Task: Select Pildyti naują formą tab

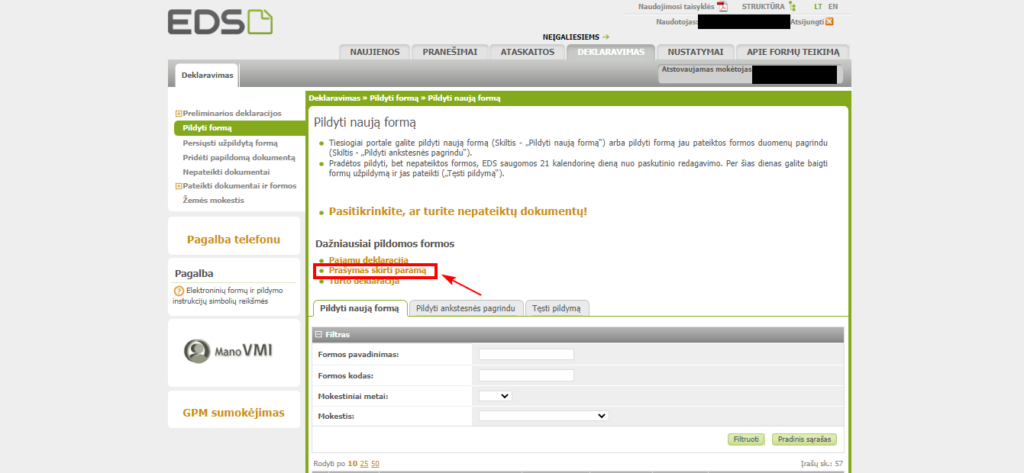Action: point(360,308)
